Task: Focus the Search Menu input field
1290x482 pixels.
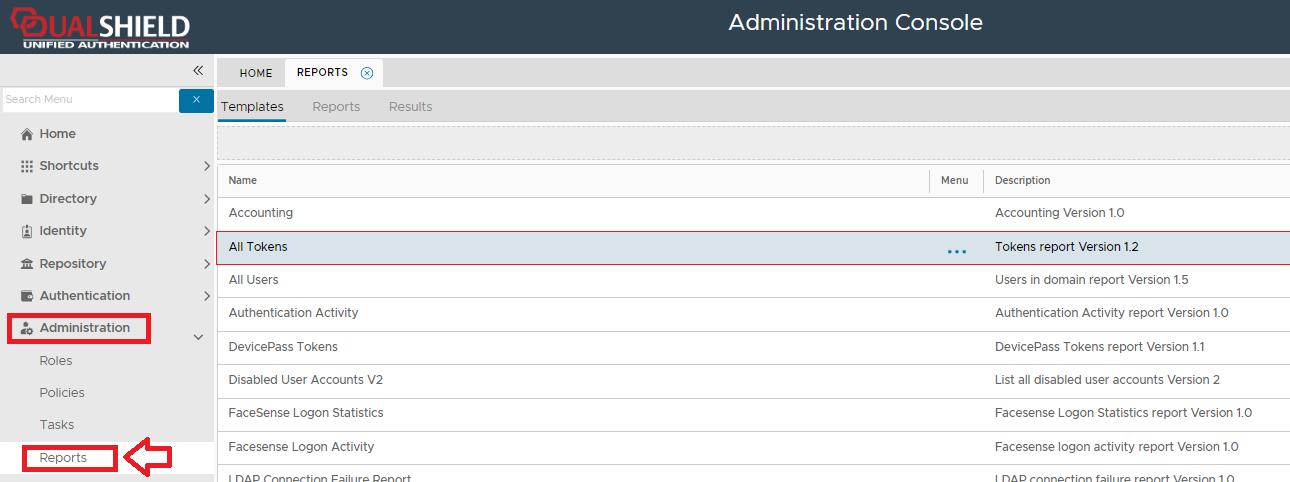Action: 90,100
